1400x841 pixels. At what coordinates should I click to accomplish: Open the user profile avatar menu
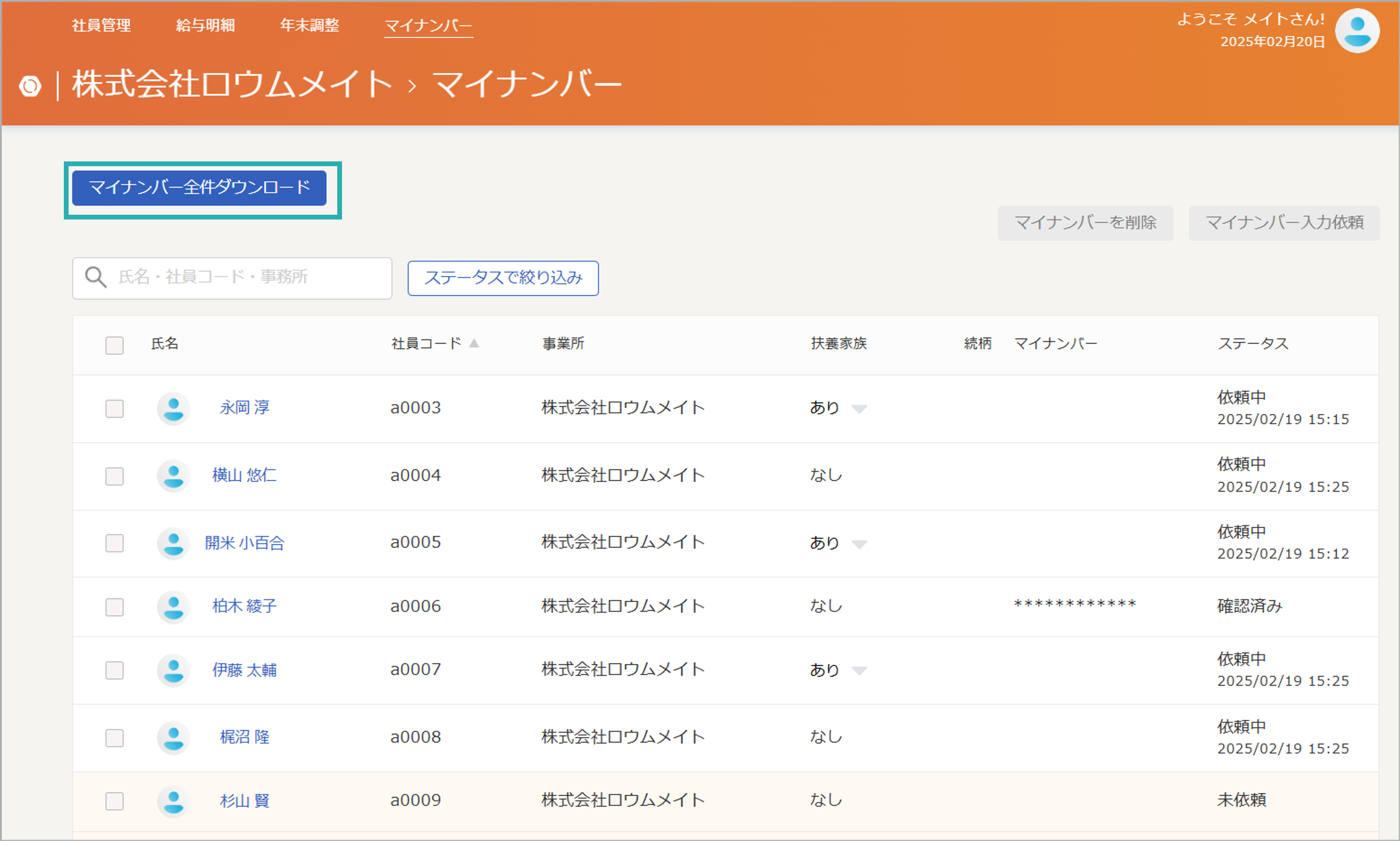(1357, 31)
